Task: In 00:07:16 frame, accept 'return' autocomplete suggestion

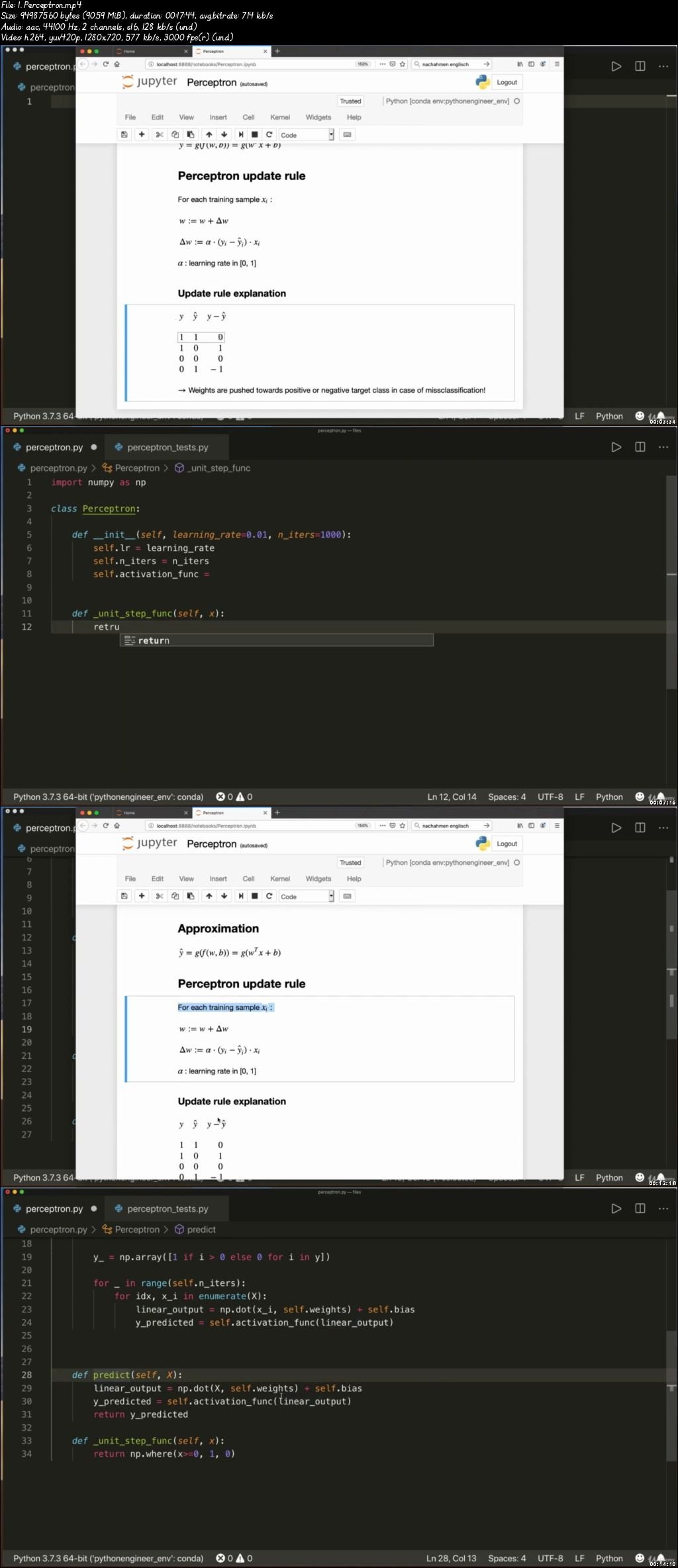Action: click(277, 640)
